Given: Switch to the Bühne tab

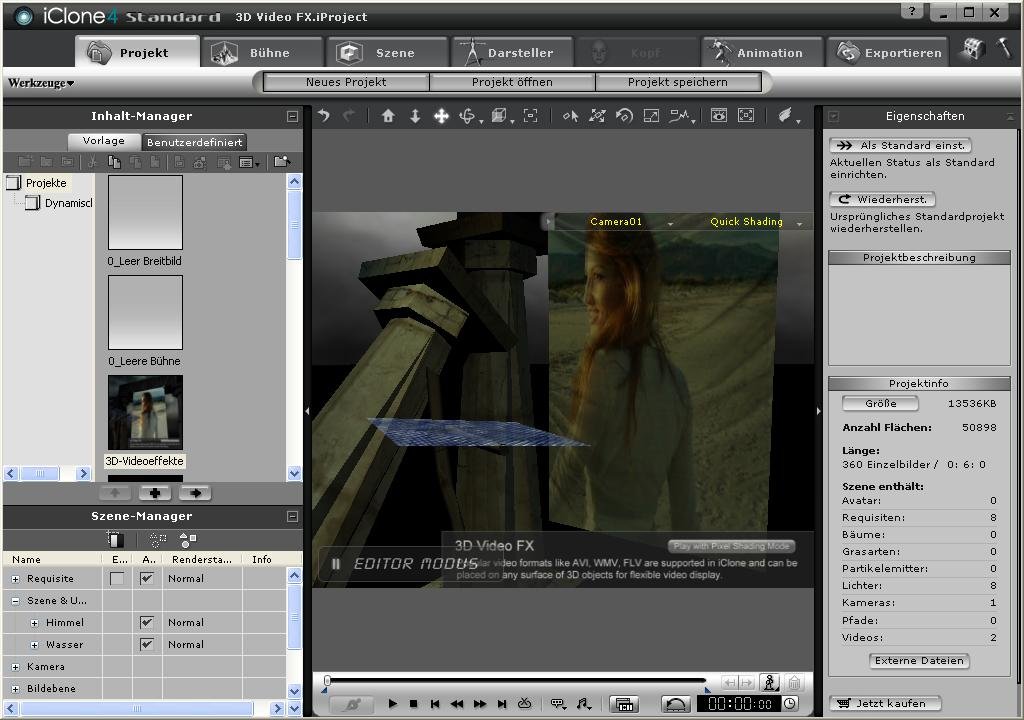Looking at the screenshot, I should (x=263, y=52).
